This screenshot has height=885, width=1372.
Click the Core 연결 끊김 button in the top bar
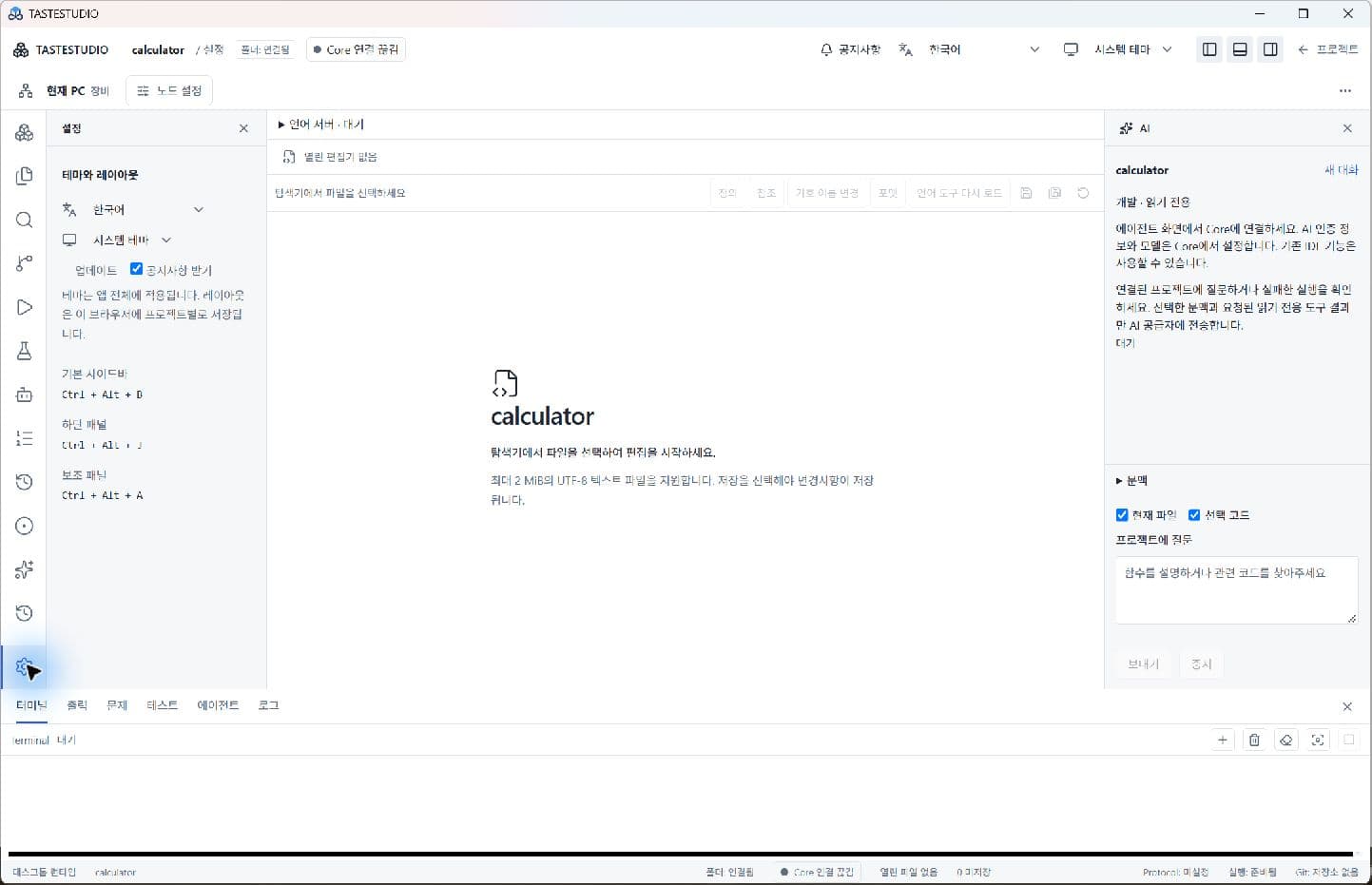coord(356,49)
